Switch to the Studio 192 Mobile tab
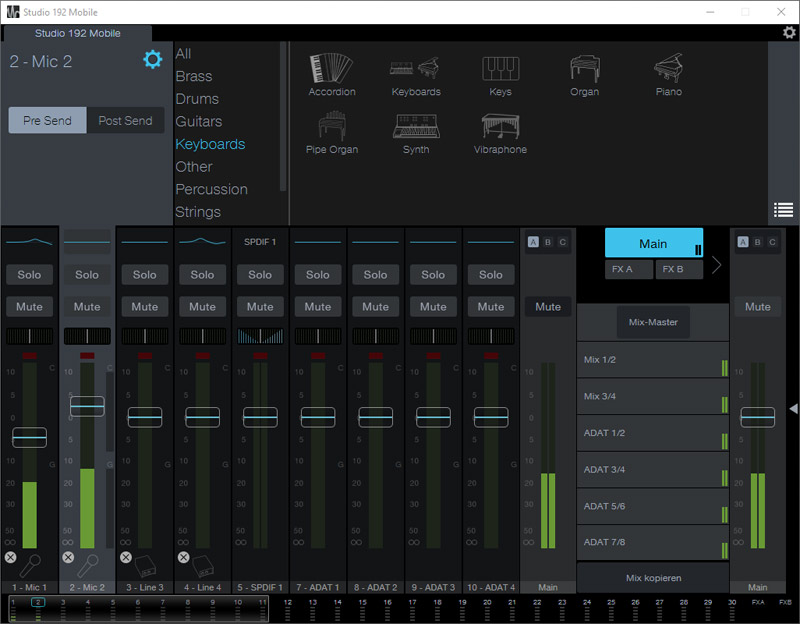This screenshot has width=800, height=624. pos(78,33)
